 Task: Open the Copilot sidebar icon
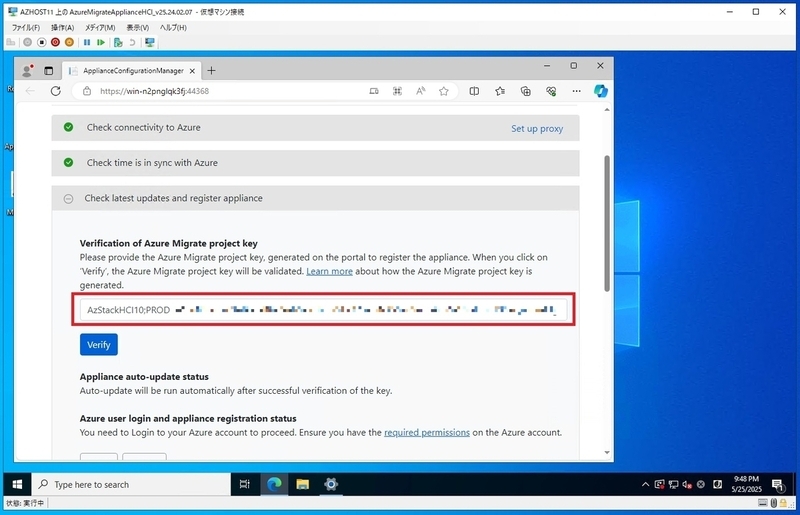pyautogui.click(x=601, y=91)
